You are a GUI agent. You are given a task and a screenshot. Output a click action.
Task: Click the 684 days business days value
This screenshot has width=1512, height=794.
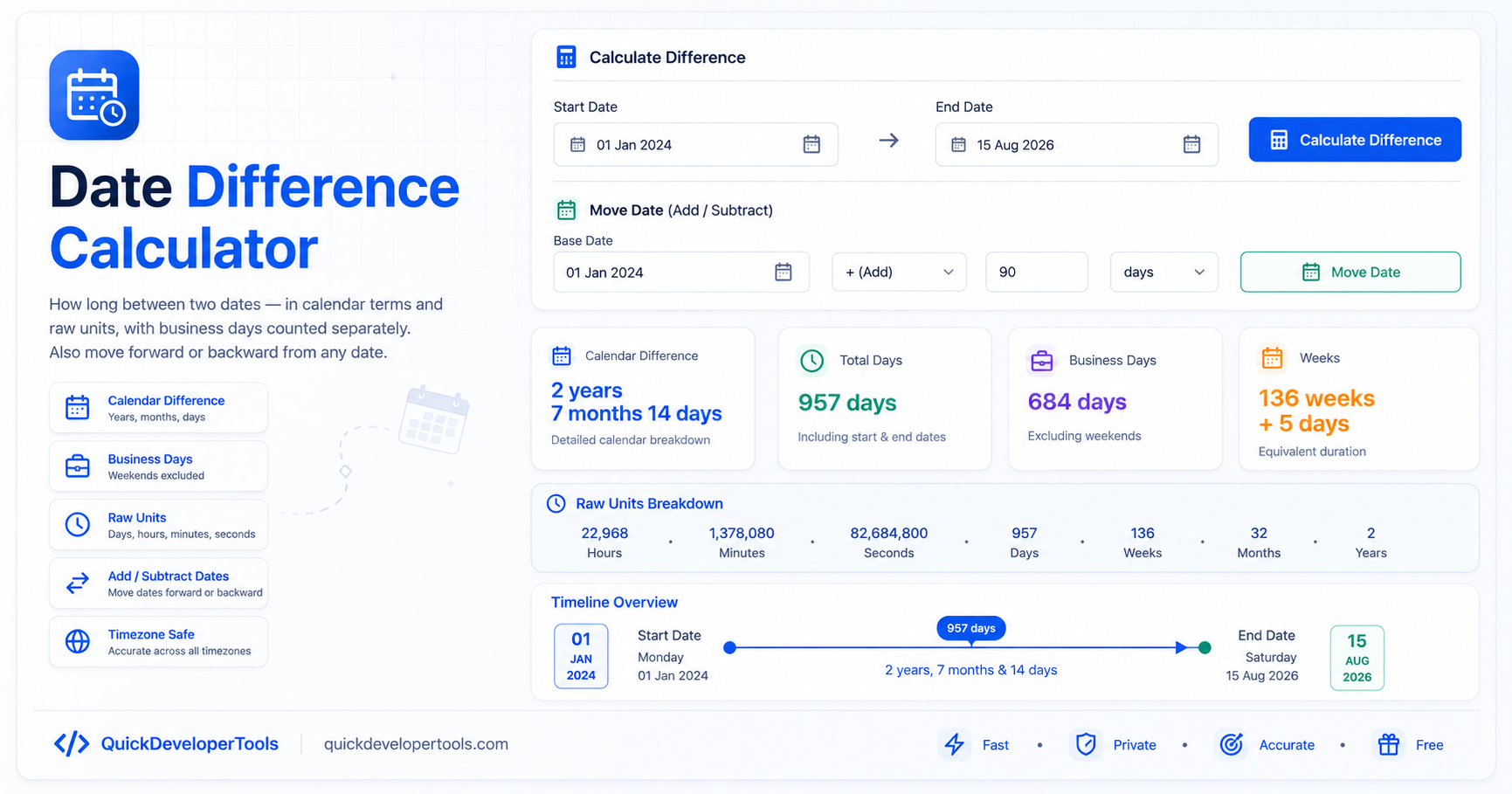point(1077,402)
